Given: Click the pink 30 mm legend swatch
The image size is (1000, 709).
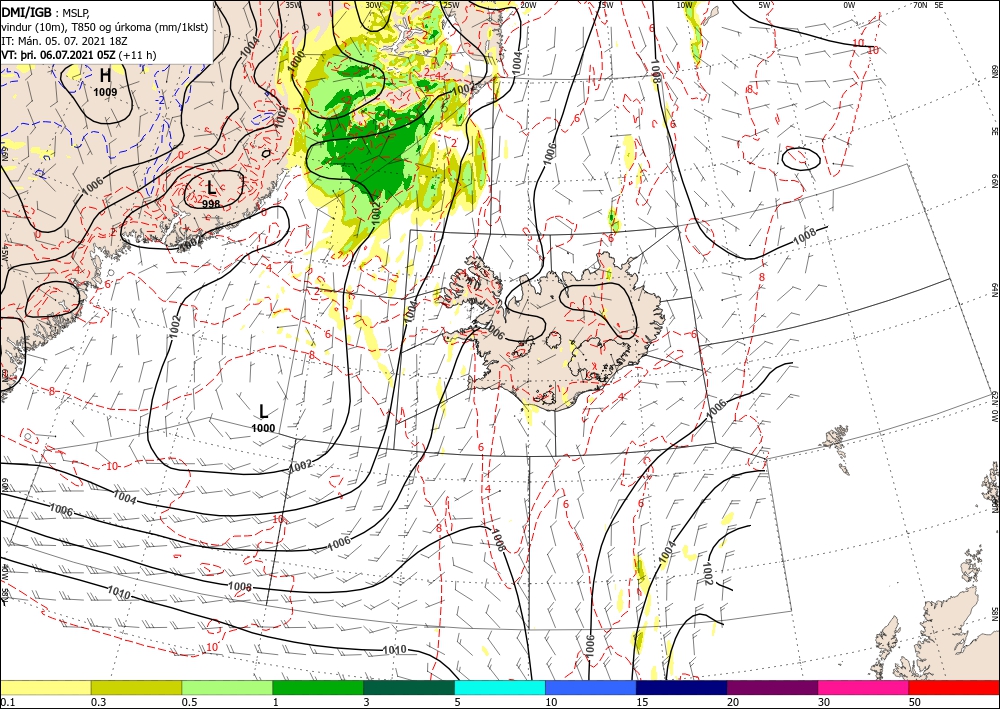Looking at the screenshot, I should (x=864, y=687).
